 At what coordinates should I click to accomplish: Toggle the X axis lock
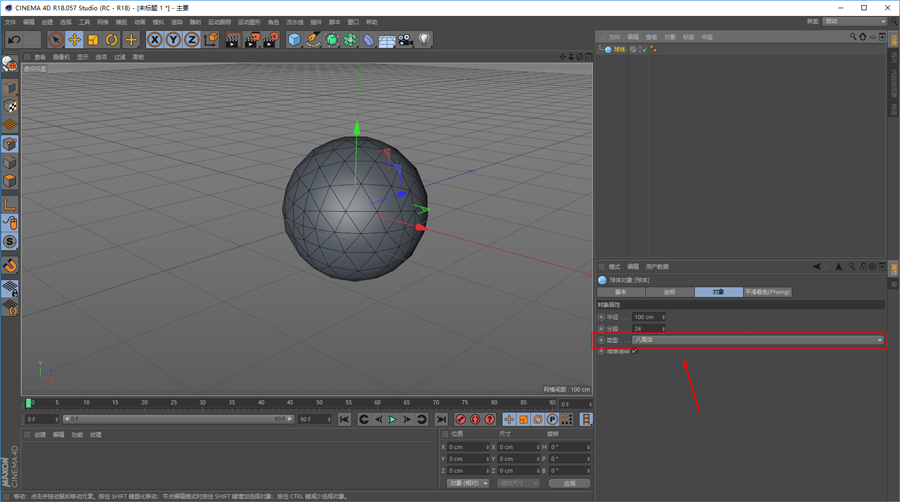point(154,40)
